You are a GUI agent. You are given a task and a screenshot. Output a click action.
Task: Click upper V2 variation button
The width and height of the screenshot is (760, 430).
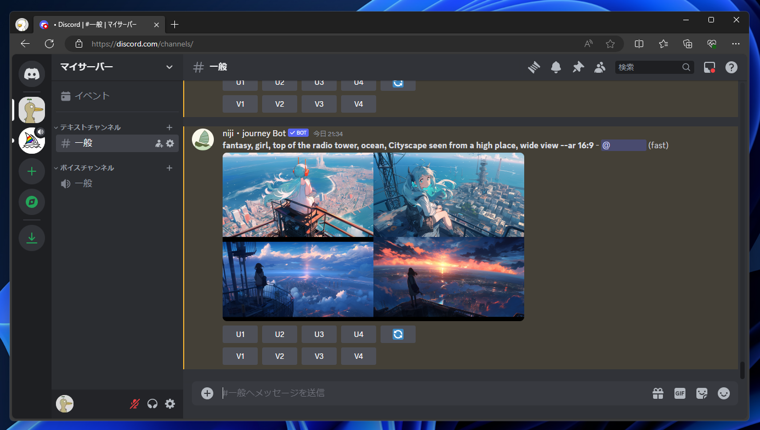coord(280,104)
